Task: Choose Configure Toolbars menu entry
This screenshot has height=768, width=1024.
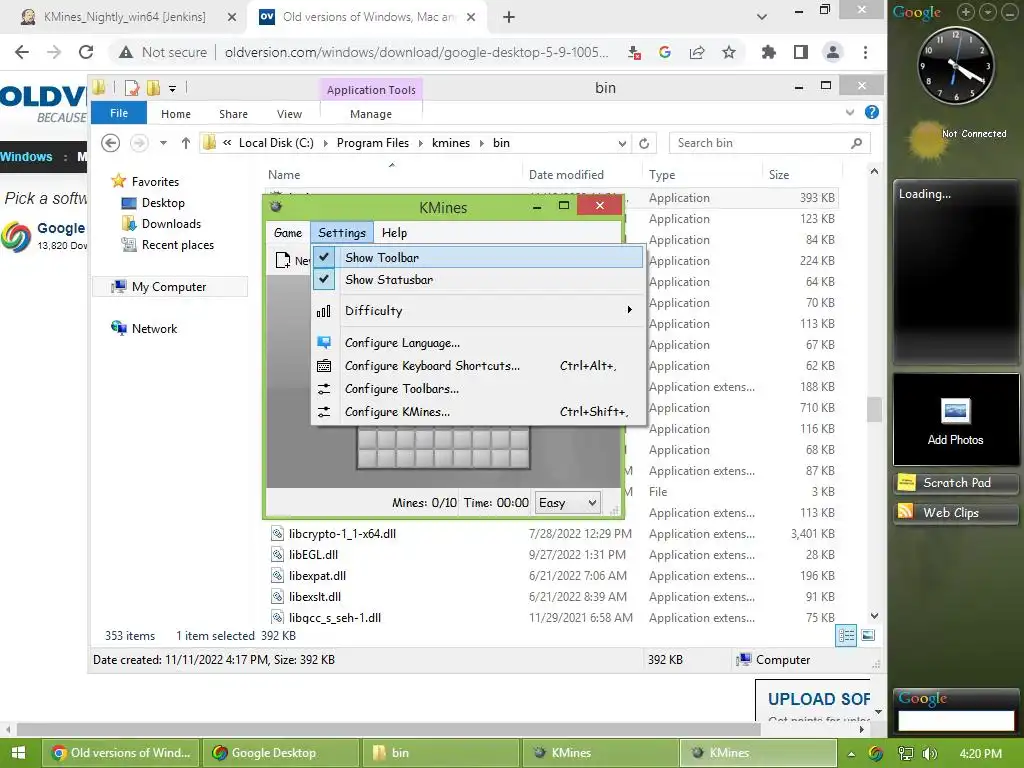Action: point(477,389)
